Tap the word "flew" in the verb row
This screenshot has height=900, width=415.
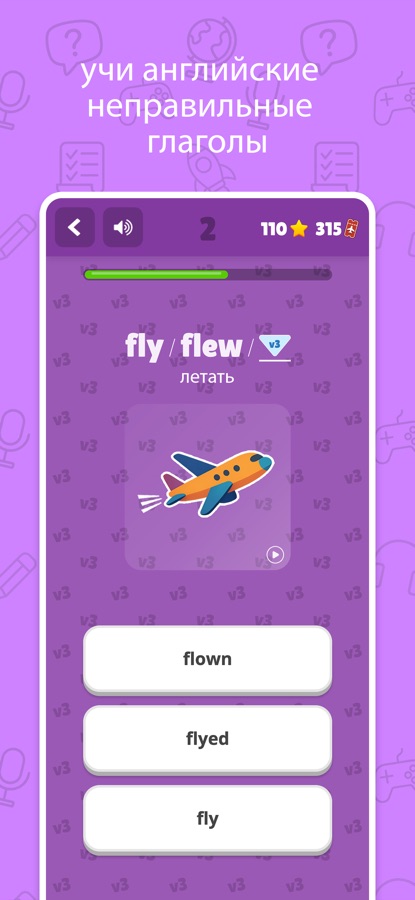coord(212,347)
